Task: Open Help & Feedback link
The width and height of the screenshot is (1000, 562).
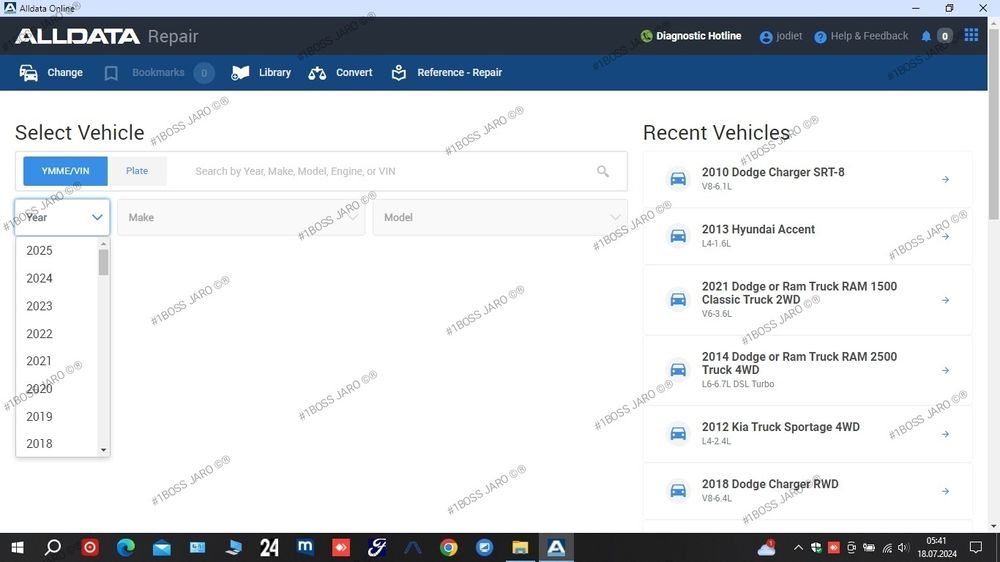Action: pyautogui.click(x=869, y=36)
